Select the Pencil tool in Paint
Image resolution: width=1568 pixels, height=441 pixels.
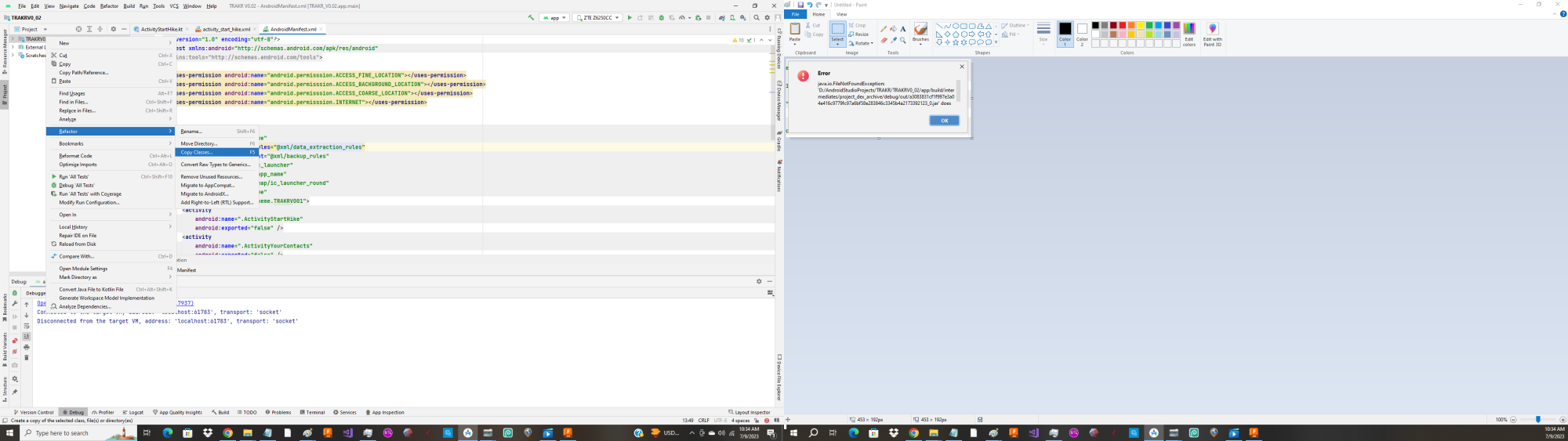point(884,29)
